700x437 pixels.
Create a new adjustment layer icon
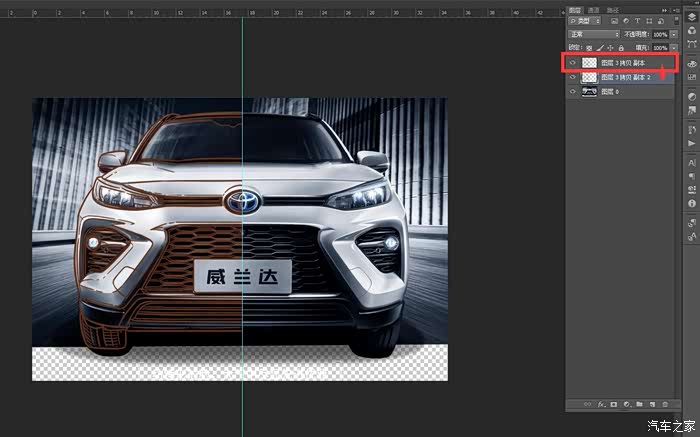pyautogui.click(x=627, y=404)
